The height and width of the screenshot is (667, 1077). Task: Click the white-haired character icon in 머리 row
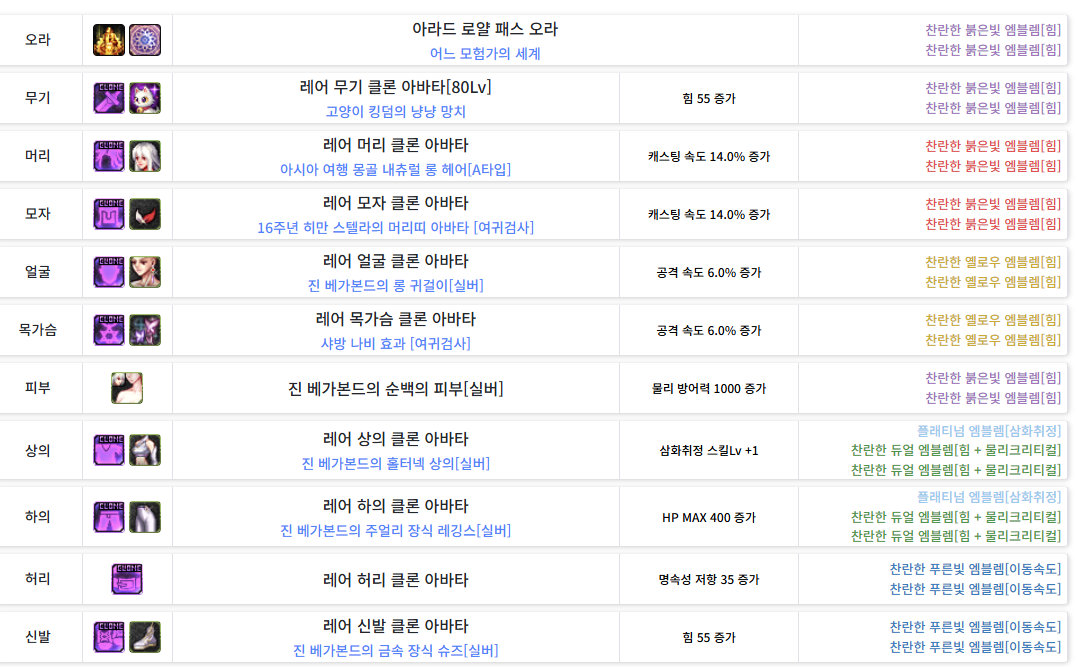pyautogui.click(x=145, y=156)
